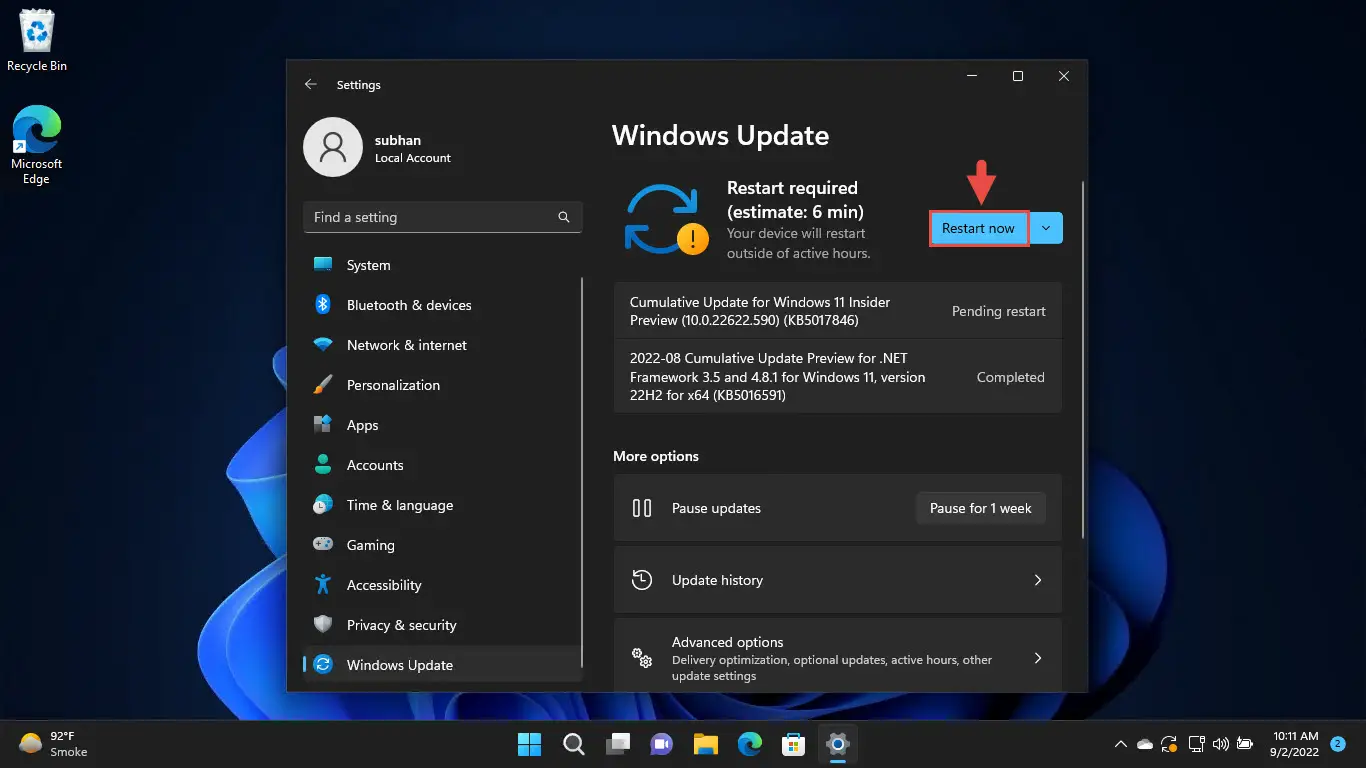Open Gaming settings category
Screen dimensions: 1366x768
442,545
